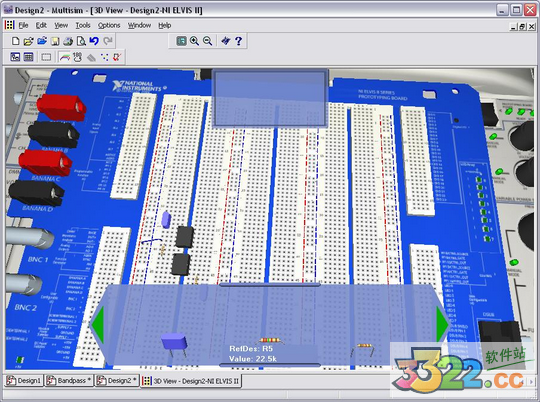Open help with question mark icon

click(238, 41)
